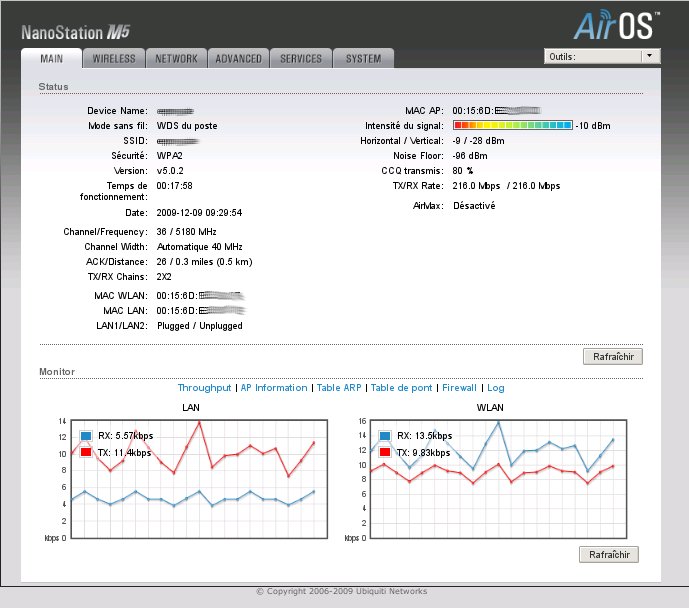Click the MAC AP address value

[x=497, y=111]
